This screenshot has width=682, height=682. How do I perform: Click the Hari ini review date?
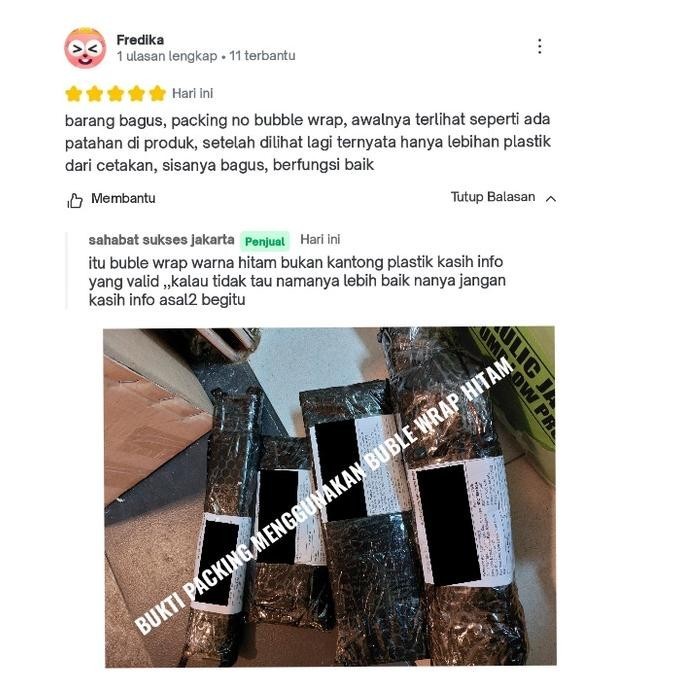[x=192, y=94]
